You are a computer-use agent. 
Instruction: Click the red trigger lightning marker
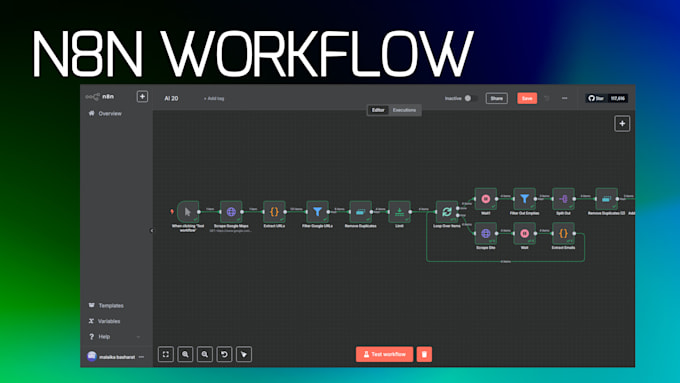[x=172, y=212]
